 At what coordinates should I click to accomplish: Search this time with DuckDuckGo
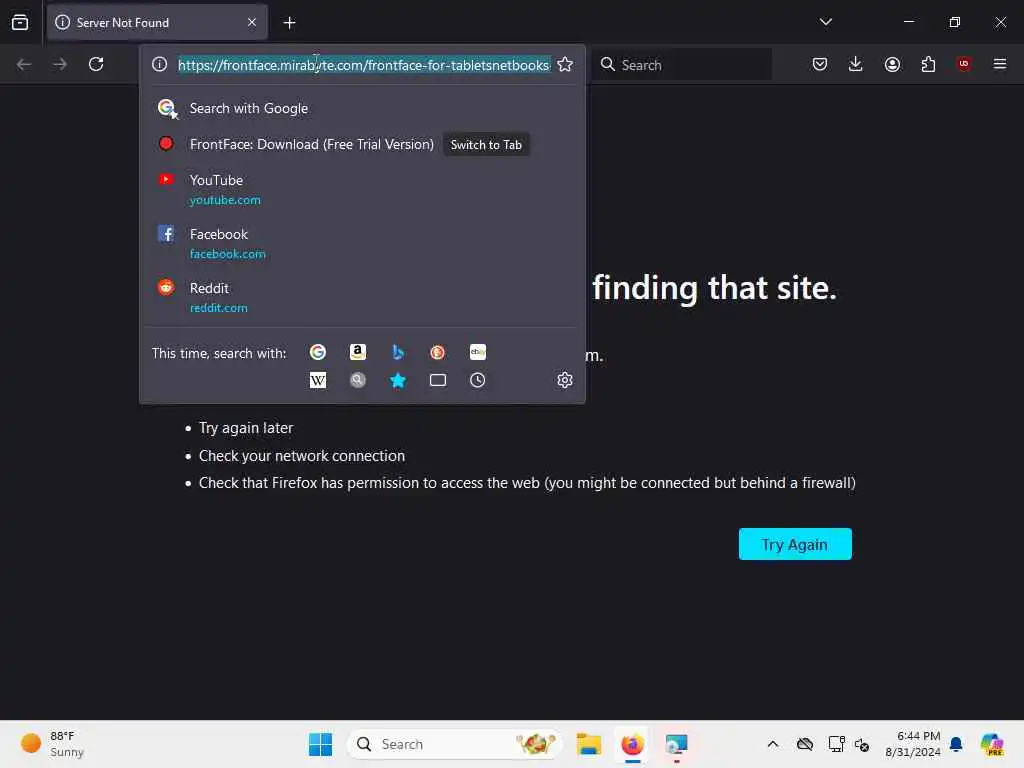(438, 353)
